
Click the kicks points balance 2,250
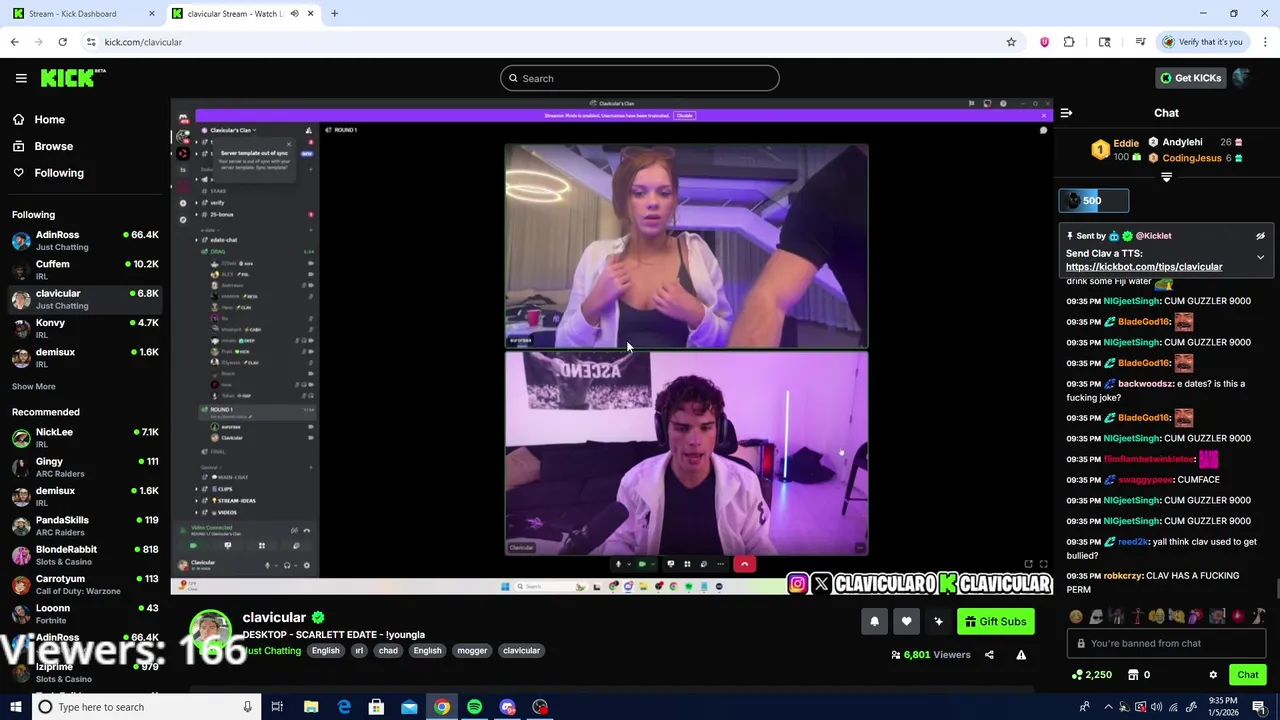pyautogui.click(x=1091, y=675)
